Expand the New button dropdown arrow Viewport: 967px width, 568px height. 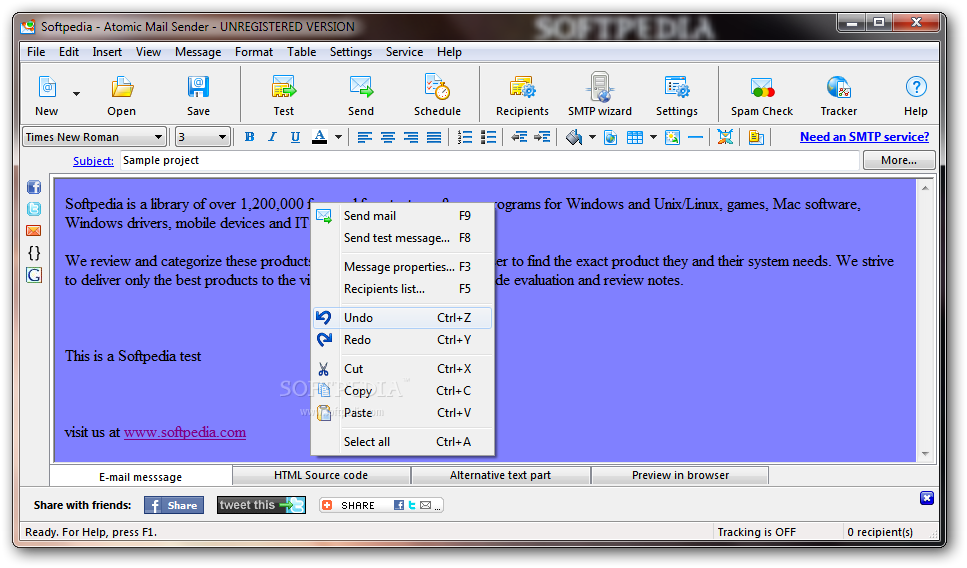coord(76,94)
